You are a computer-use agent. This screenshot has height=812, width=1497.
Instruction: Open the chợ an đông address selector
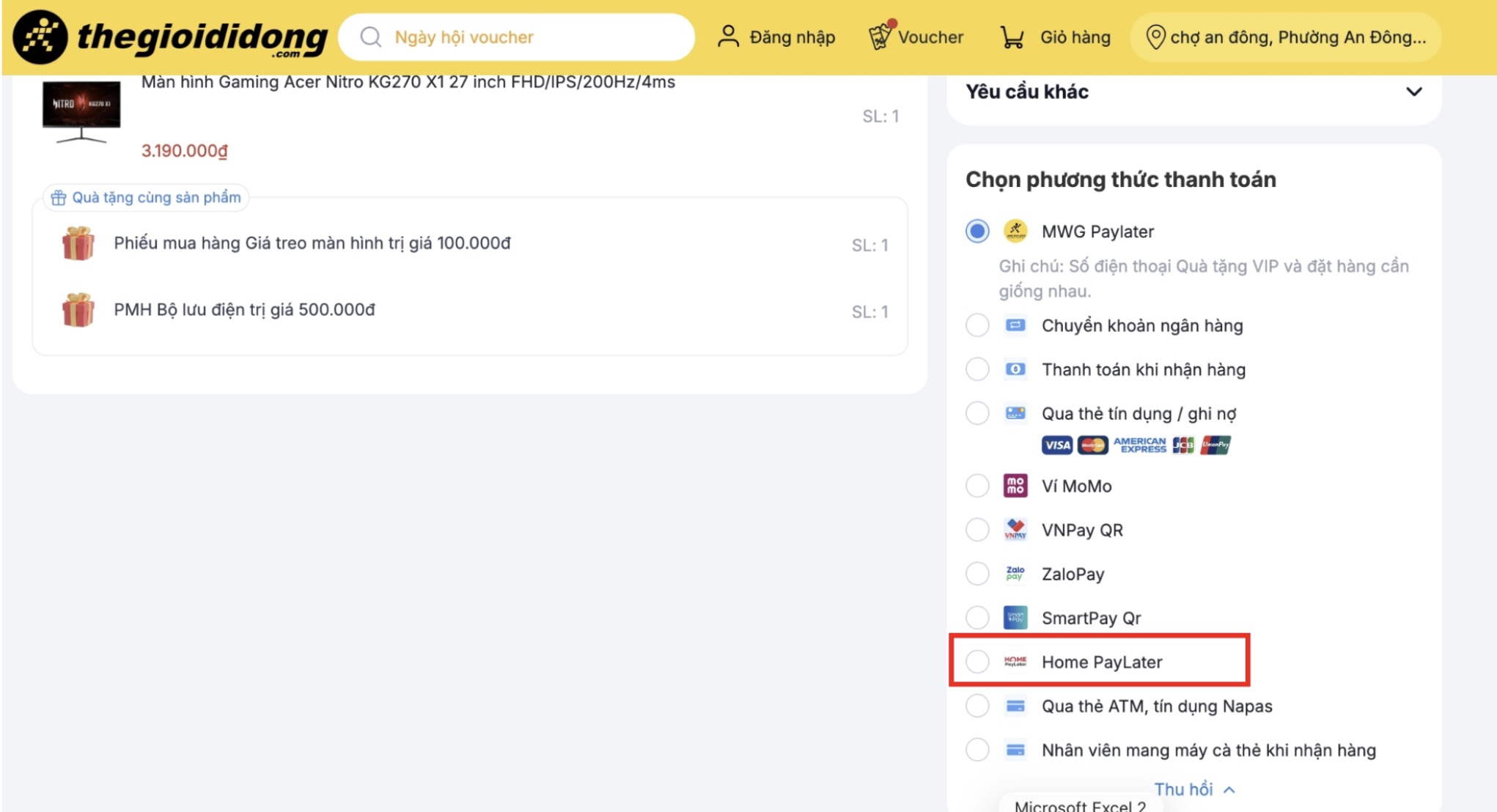pyautogui.click(x=1286, y=37)
